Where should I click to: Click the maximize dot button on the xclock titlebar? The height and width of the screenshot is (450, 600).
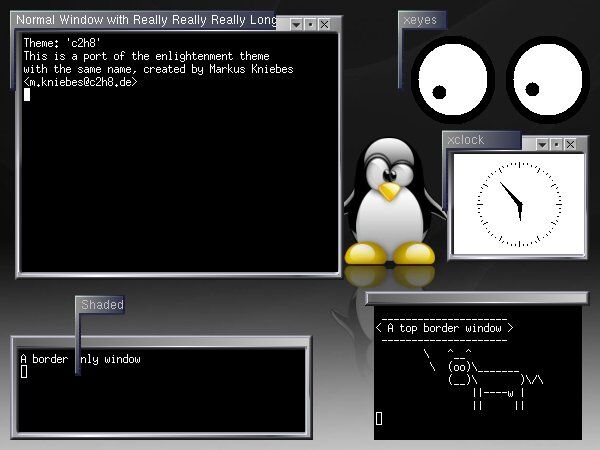pyautogui.click(x=556, y=144)
